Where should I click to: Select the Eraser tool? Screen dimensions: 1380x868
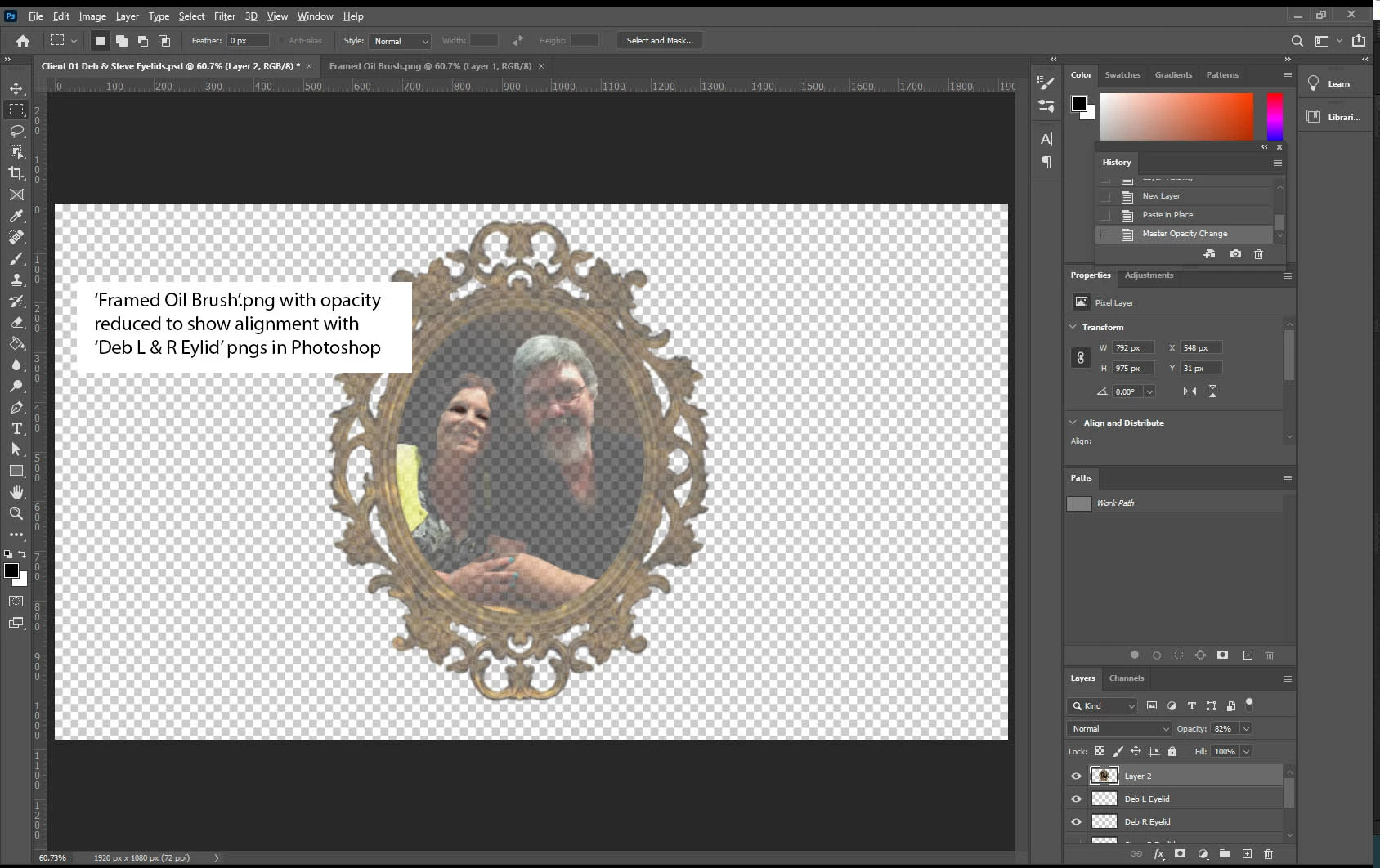(x=16, y=322)
